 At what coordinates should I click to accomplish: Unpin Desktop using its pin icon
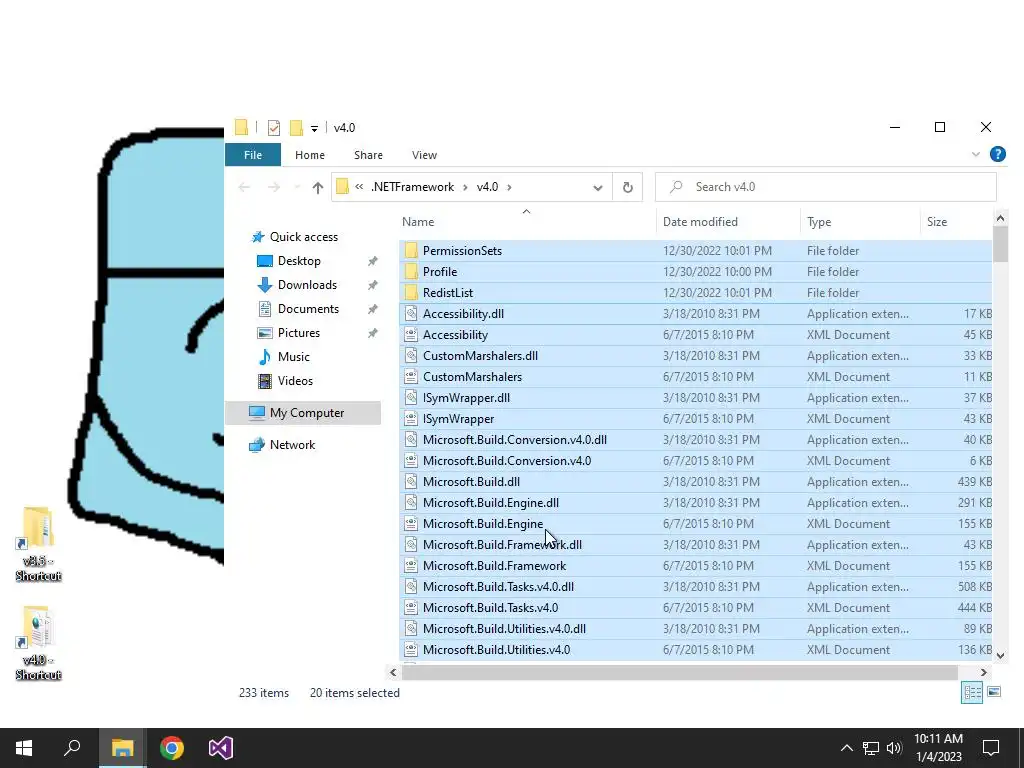(372, 261)
